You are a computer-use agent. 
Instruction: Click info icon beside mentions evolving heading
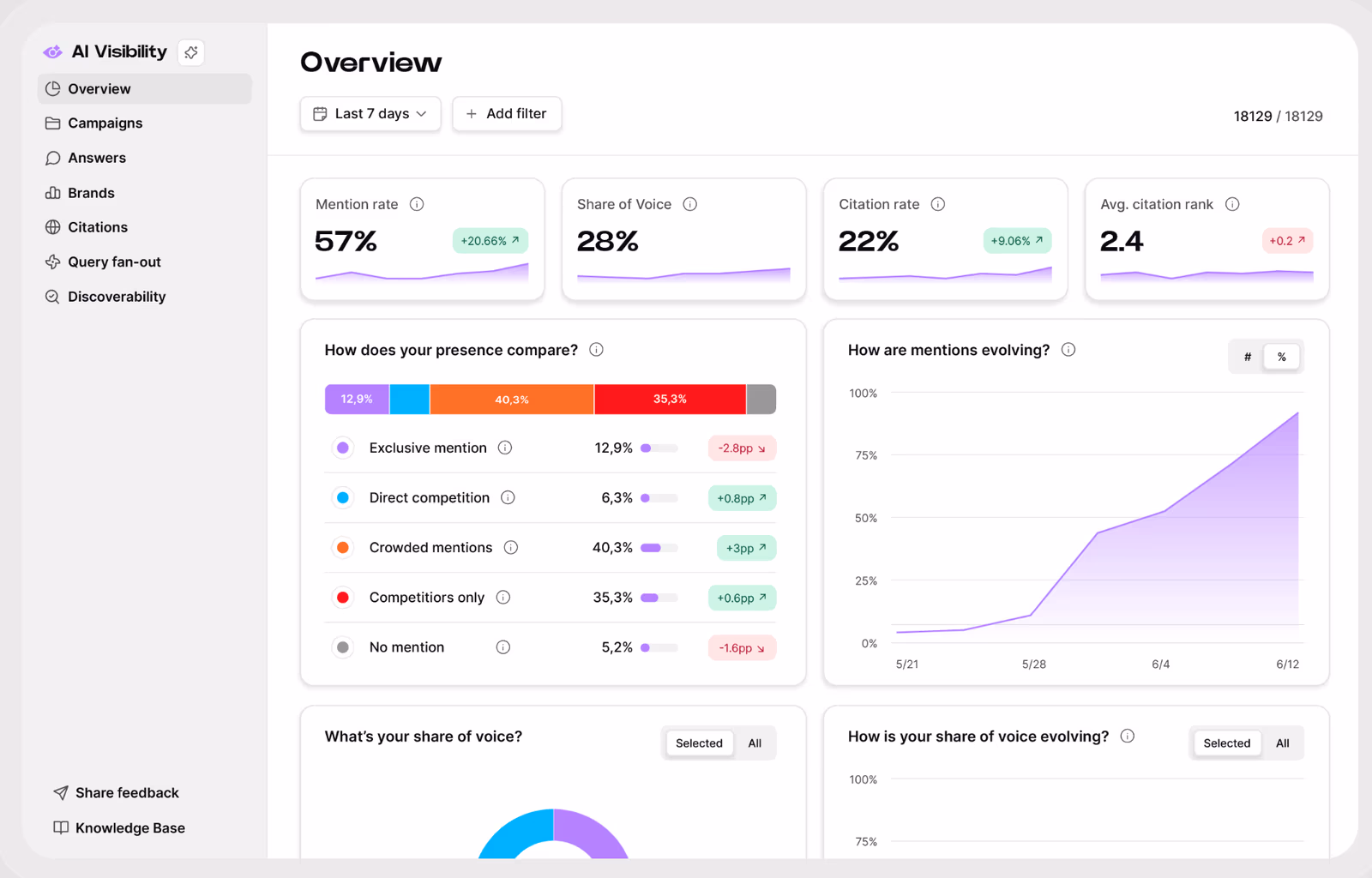1068,350
